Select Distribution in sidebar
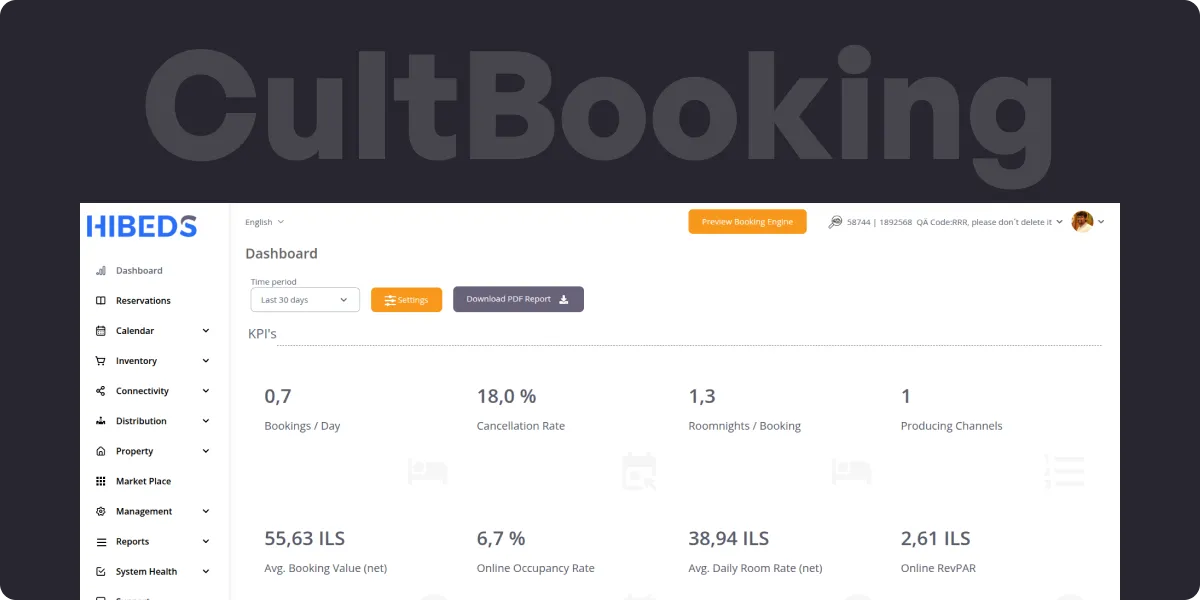This screenshot has width=1200, height=600. 141,421
